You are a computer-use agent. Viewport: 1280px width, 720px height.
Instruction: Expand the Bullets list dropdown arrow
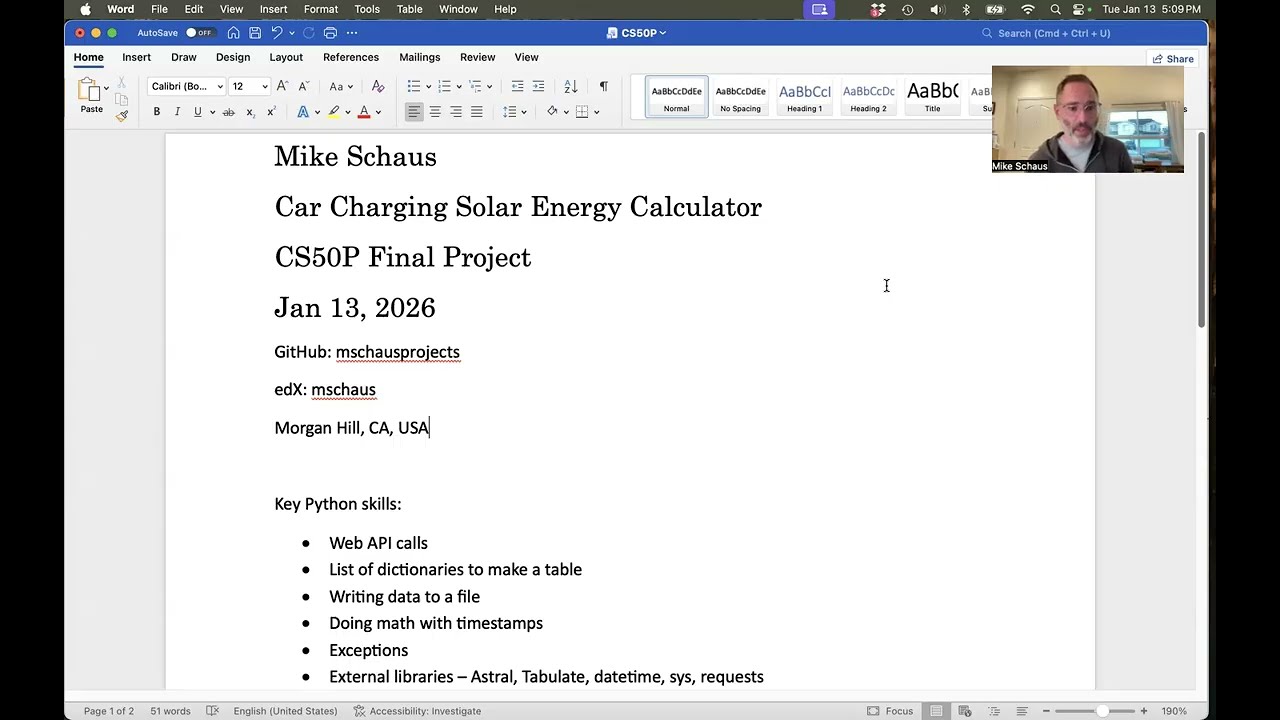[428, 87]
